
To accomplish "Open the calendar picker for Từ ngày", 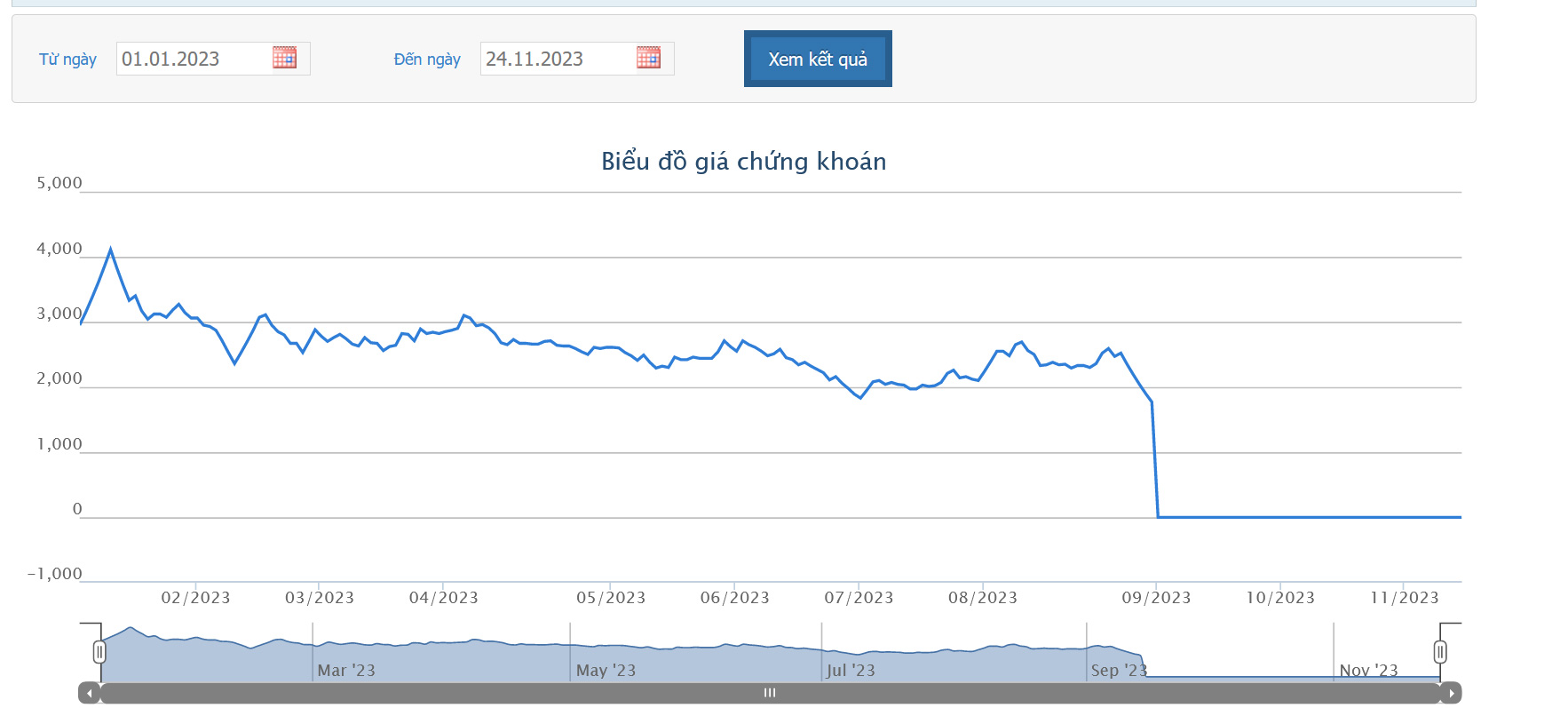I will [x=284, y=58].
